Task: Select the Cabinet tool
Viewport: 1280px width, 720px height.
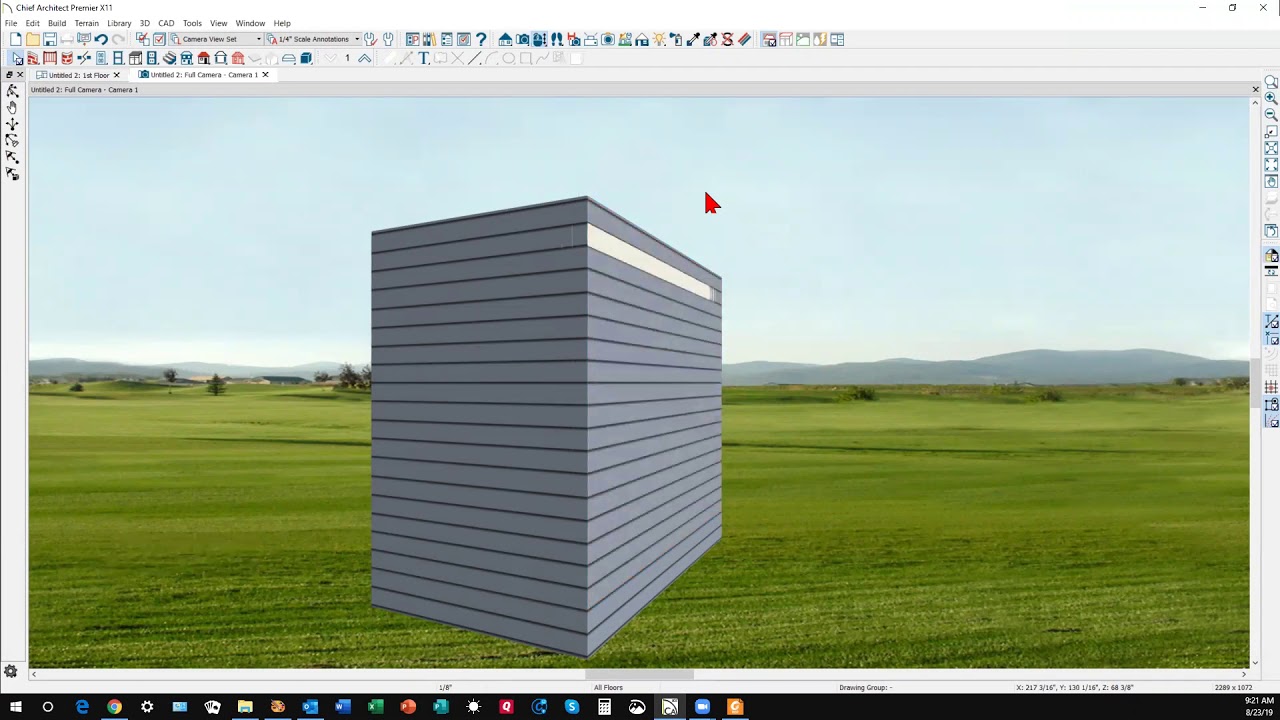Action: click(135, 58)
